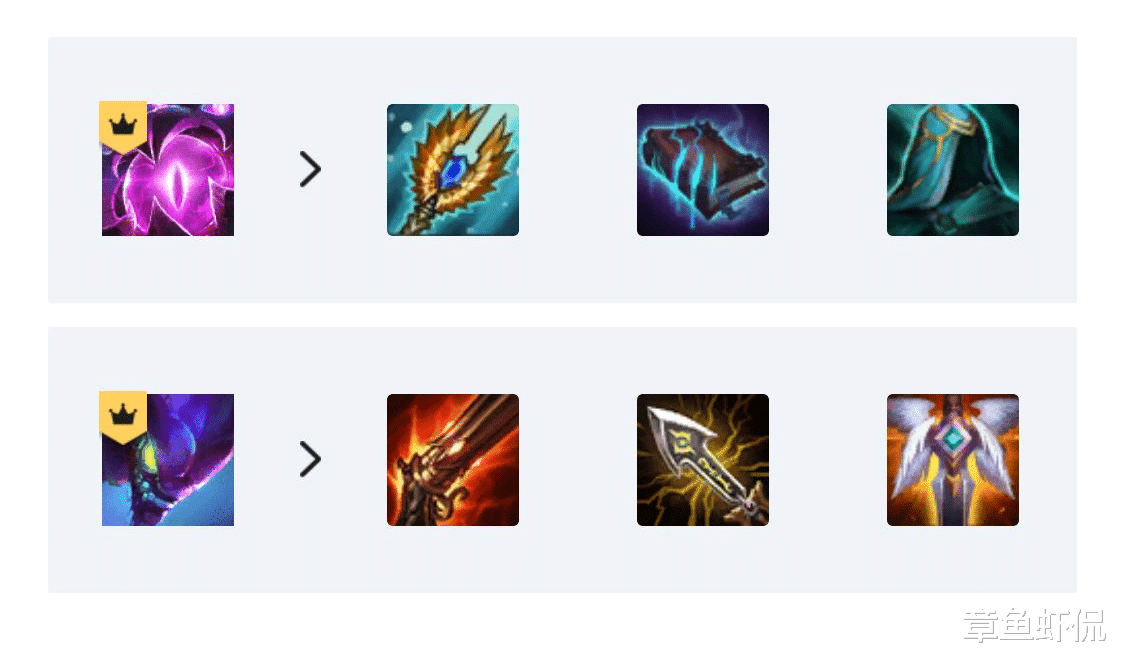Select the torn glowing spellbook item icon
This screenshot has height=666, width=1125.
coord(702,170)
